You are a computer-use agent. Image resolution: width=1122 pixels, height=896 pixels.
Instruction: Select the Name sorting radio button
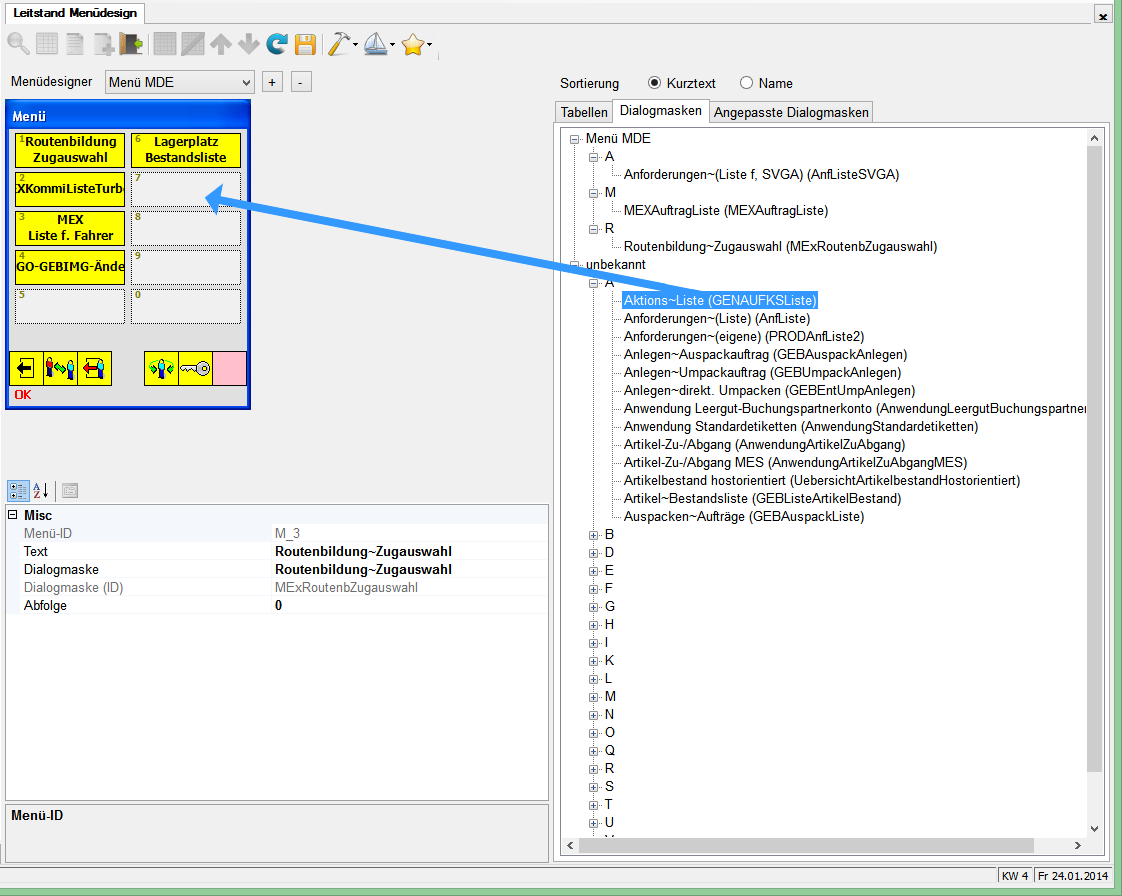coord(746,83)
